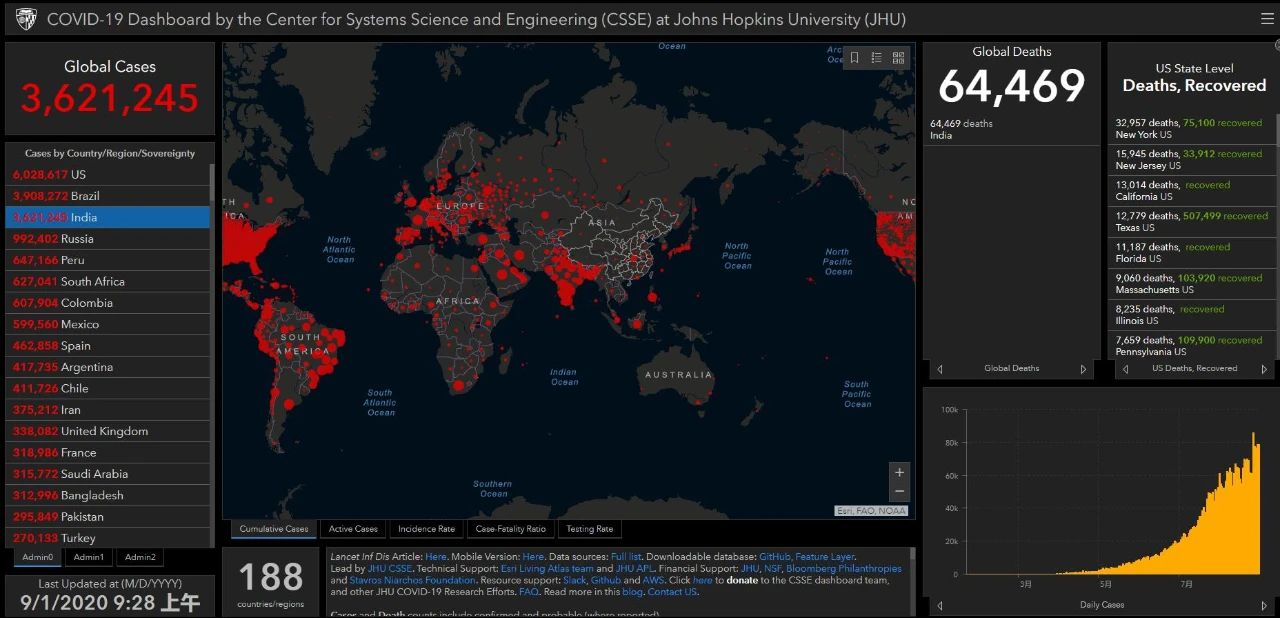This screenshot has height=618, width=1280.
Task: Select the Colombia row in country list
Action: coord(108,303)
